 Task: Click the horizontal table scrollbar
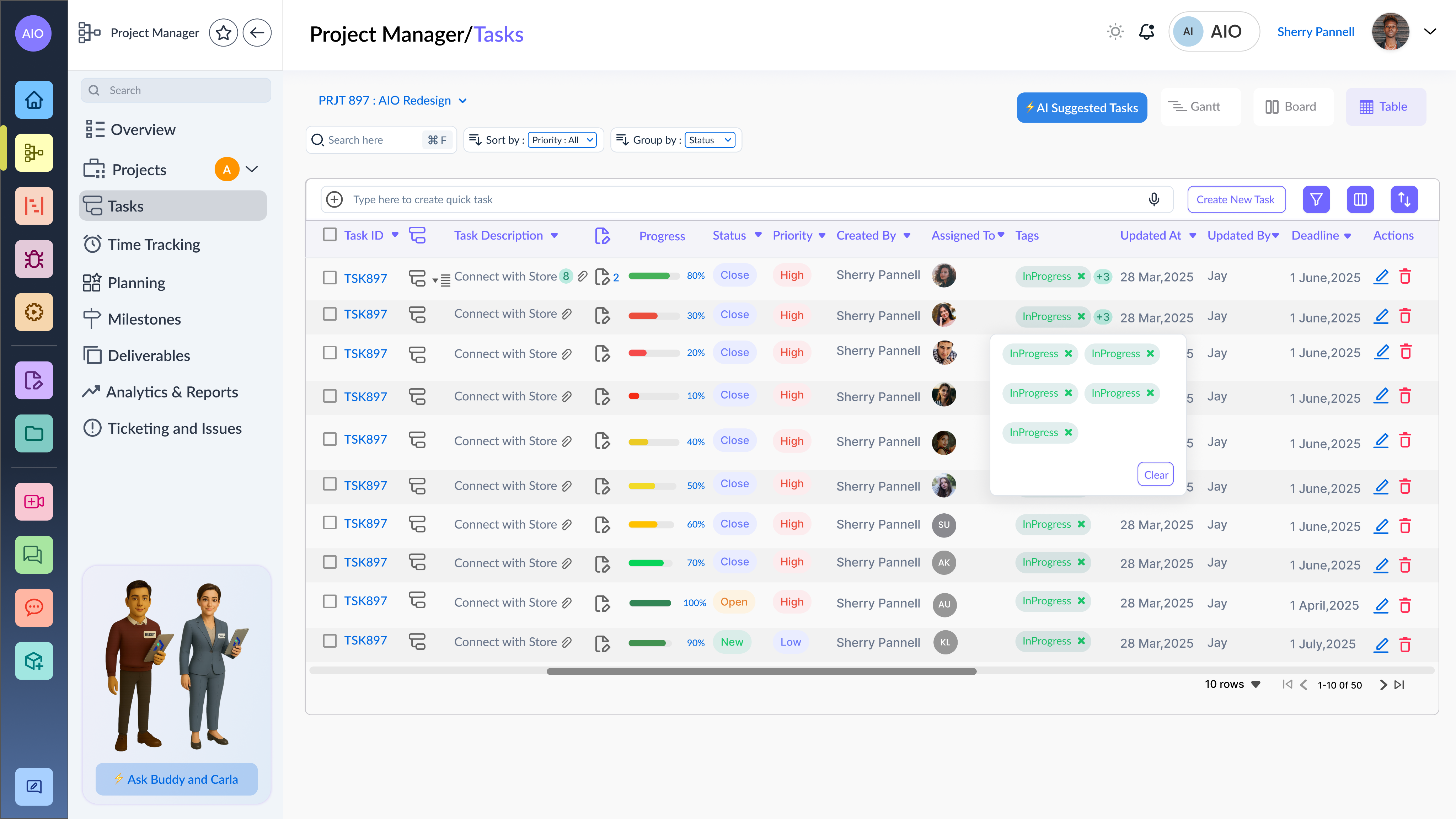(x=761, y=671)
